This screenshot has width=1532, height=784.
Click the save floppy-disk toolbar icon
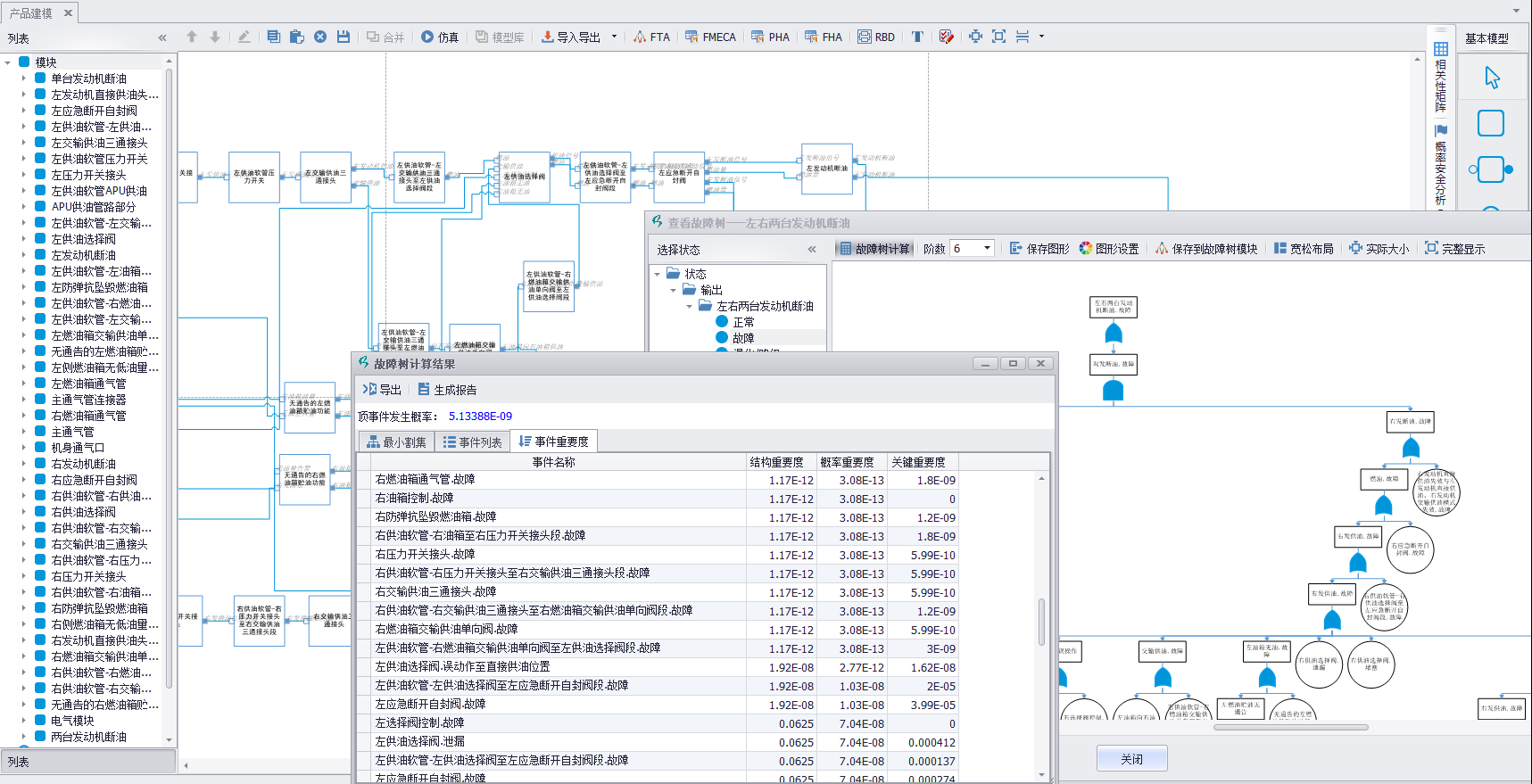click(344, 37)
